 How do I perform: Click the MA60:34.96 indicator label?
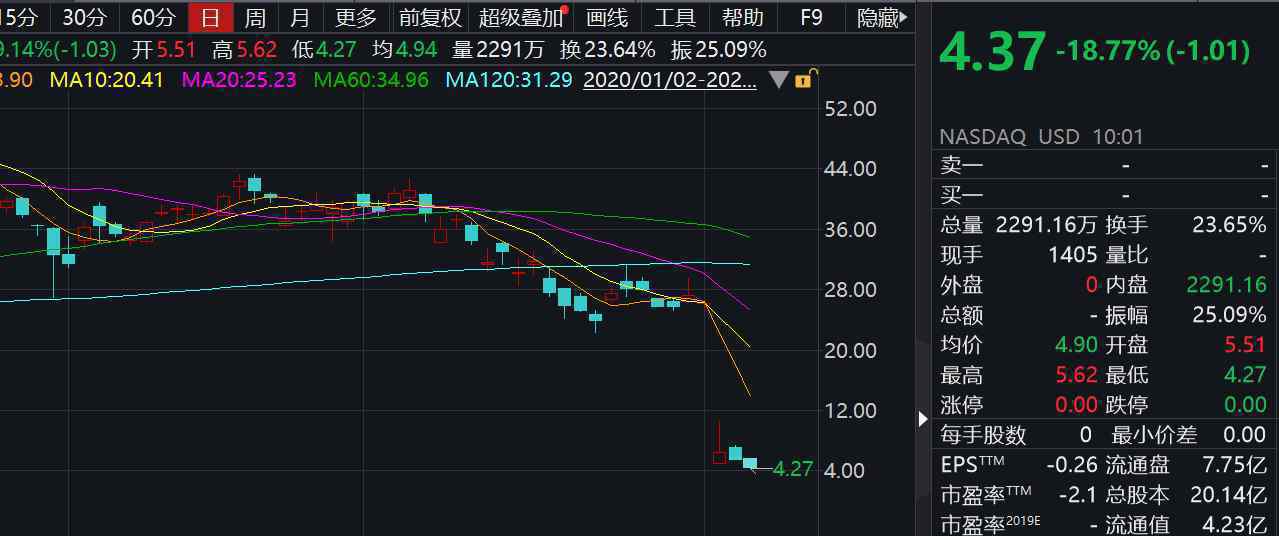(371, 79)
